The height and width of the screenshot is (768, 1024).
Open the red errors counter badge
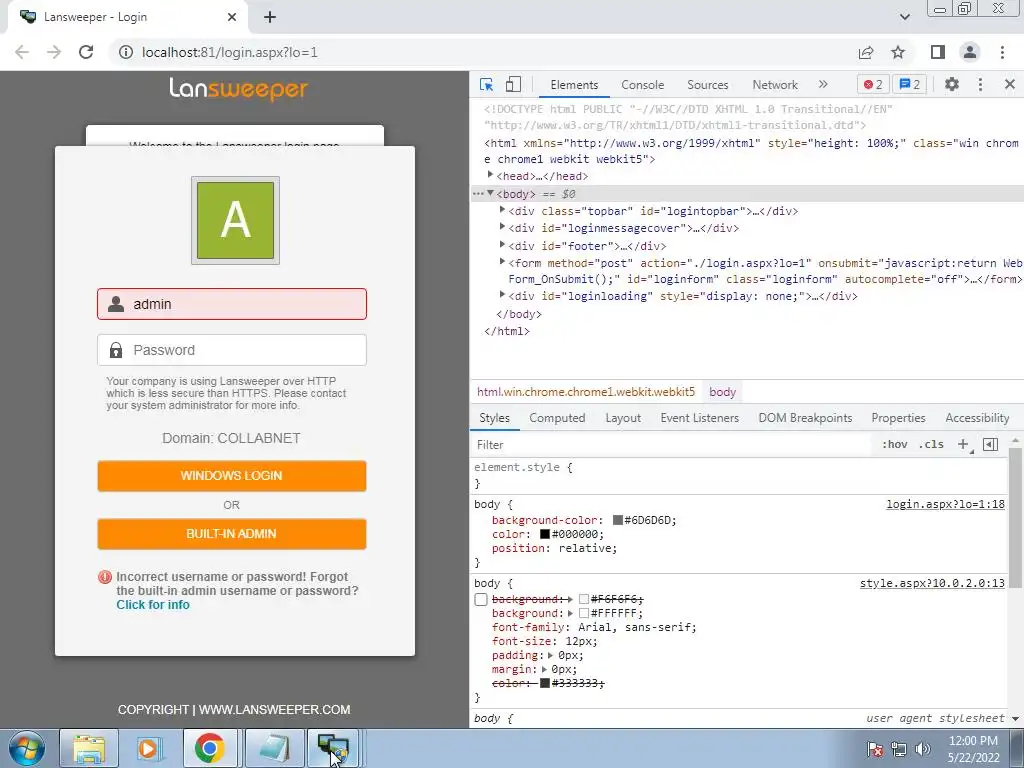pos(872,84)
